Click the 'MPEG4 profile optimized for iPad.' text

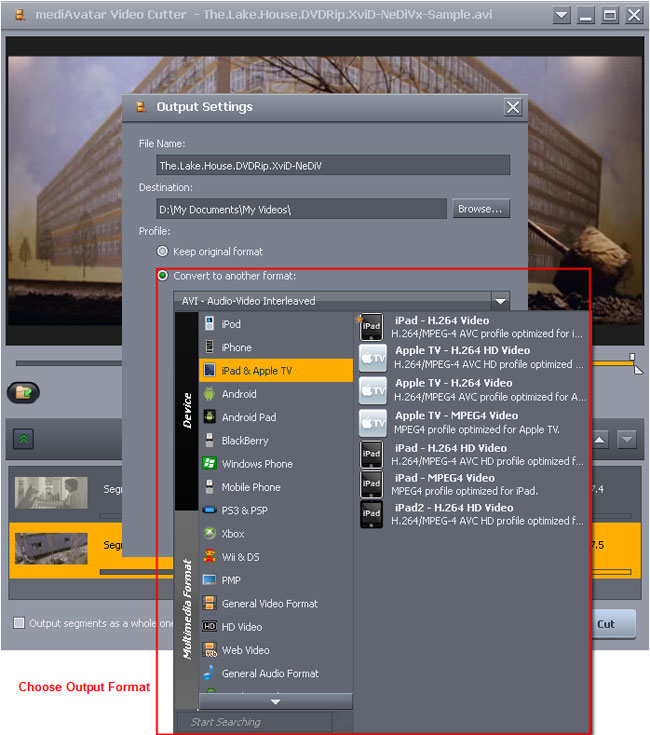pyautogui.click(x=464, y=491)
